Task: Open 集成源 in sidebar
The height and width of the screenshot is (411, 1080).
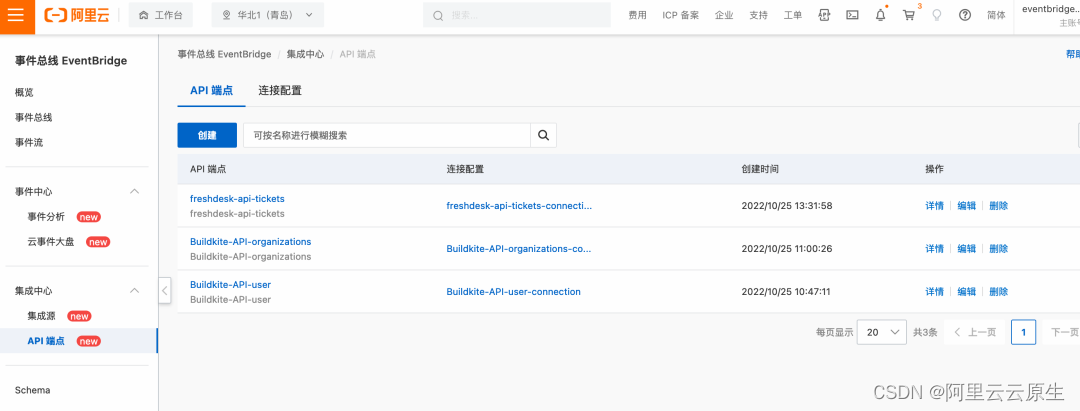Action: [41, 316]
